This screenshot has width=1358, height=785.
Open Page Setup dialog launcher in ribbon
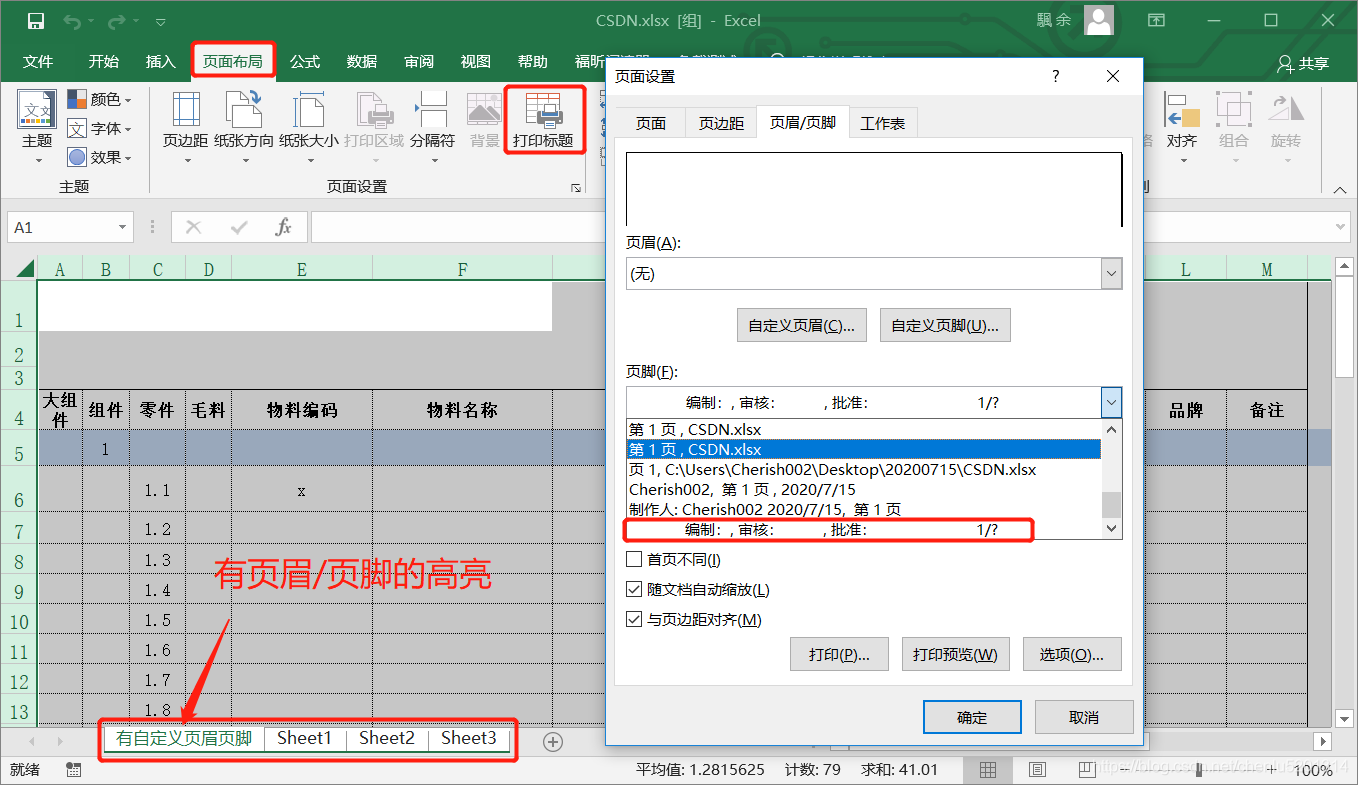(576, 187)
